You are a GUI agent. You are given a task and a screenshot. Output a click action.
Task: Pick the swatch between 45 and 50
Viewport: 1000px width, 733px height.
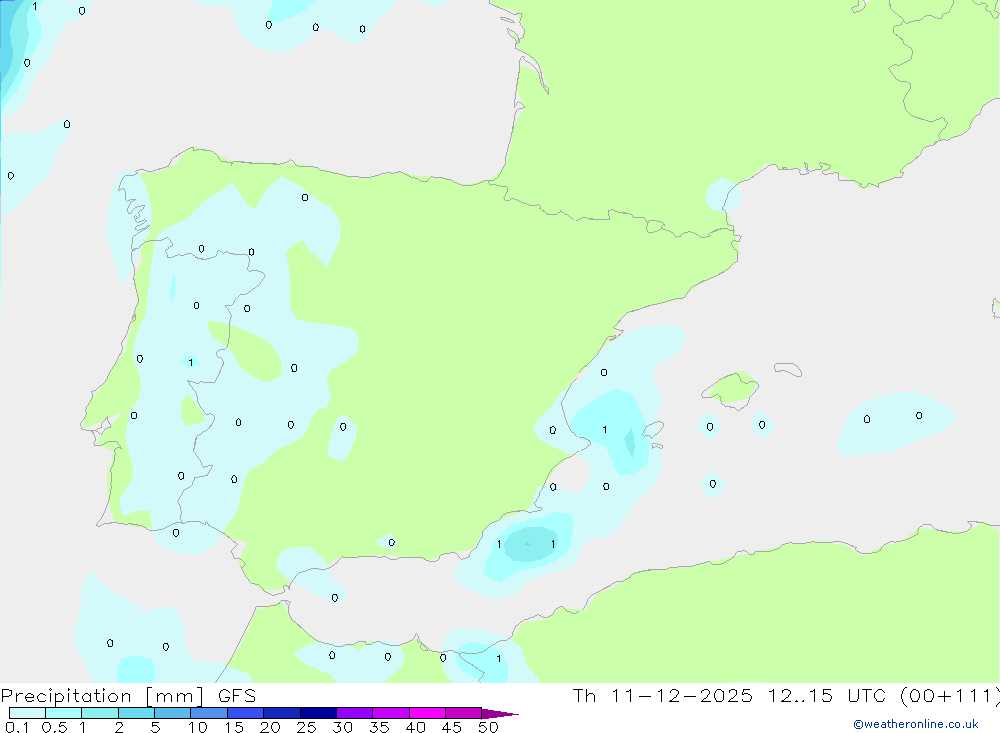(464, 713)
